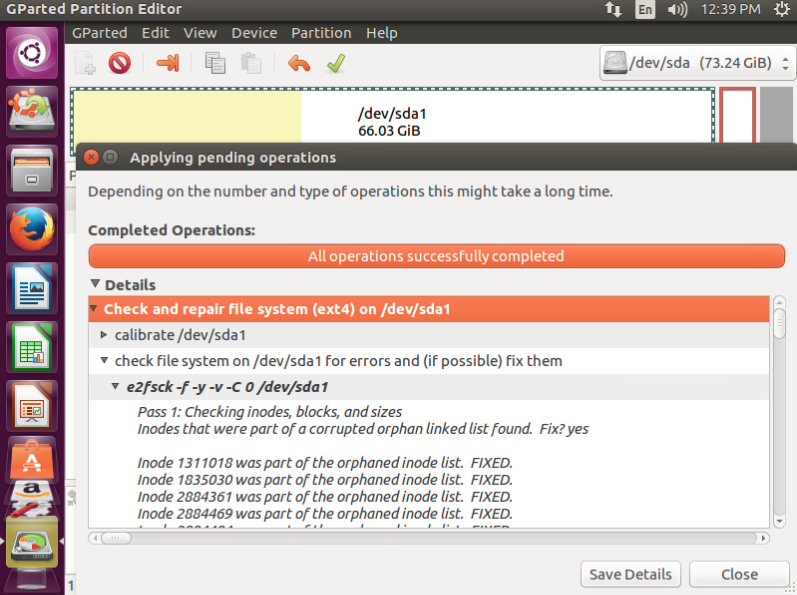
Task: Open the system power gear menu
Action: pyautogui.click(x=783, y=9)
